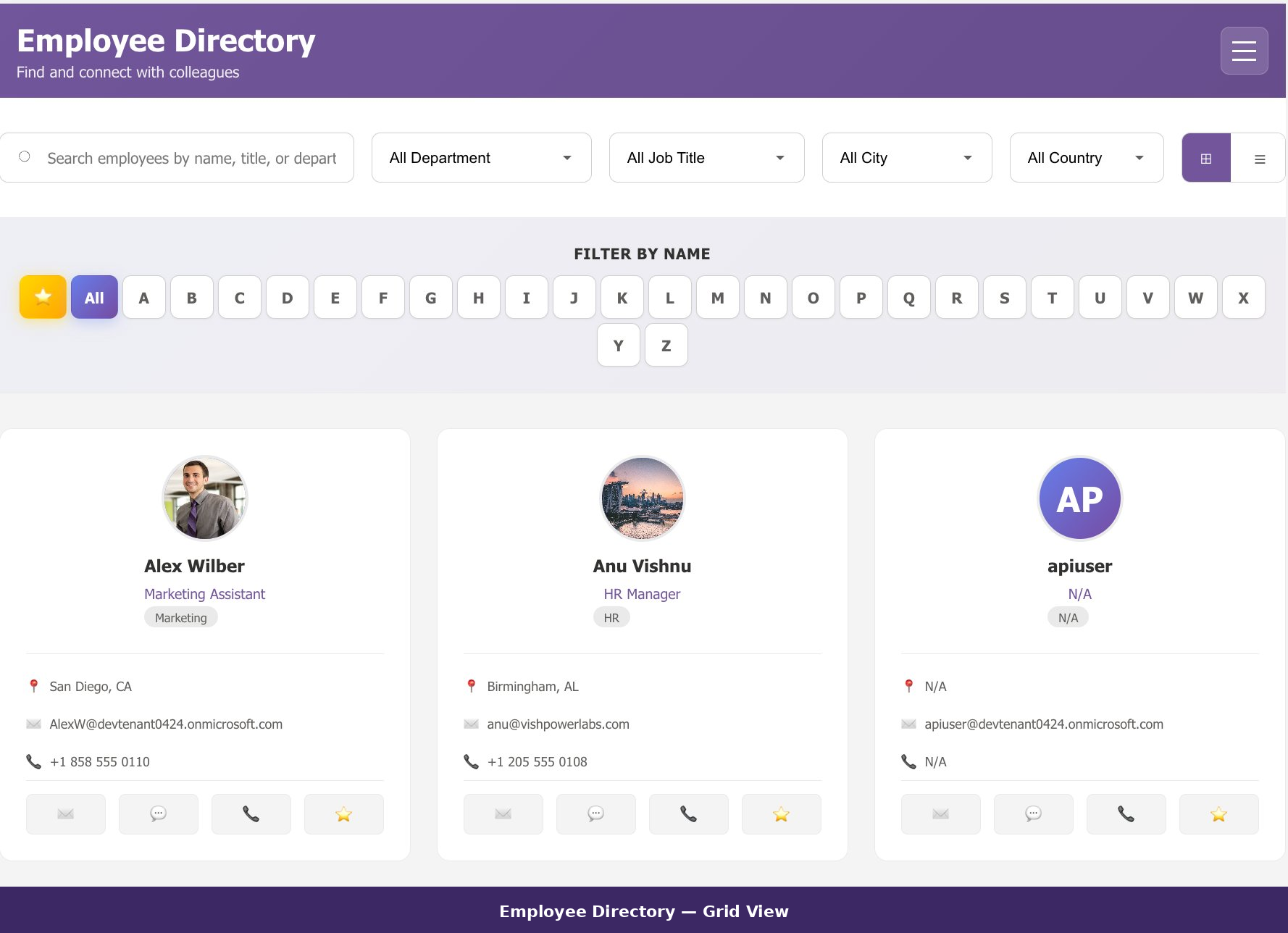The image size is (1288, 933).
Task: Toggle the favorites star filter
Action: coord(43,297)
